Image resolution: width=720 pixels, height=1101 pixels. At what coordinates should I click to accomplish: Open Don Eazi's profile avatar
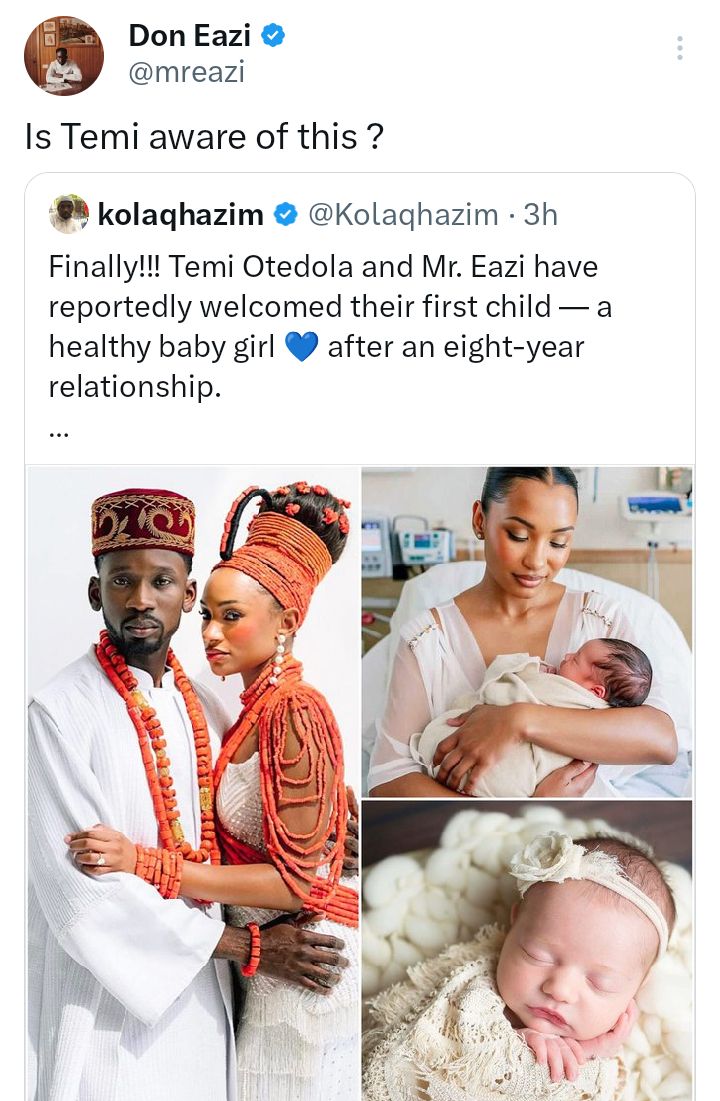(x=63, y=56)
